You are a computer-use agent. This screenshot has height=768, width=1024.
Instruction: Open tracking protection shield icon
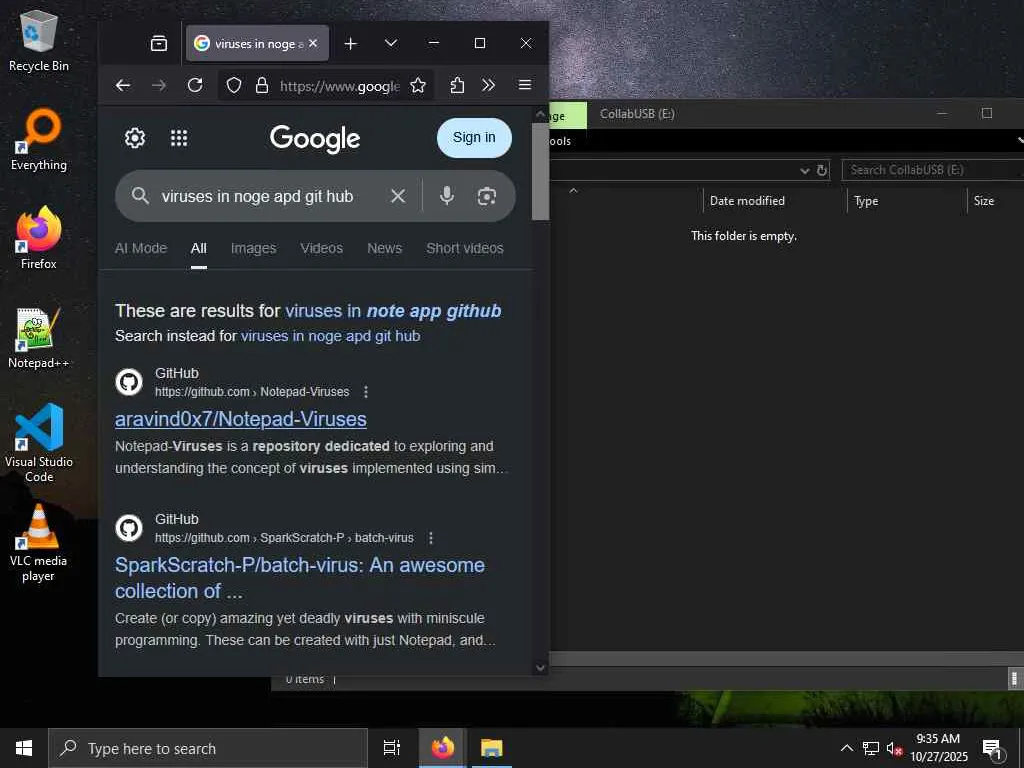coord(234,86)
